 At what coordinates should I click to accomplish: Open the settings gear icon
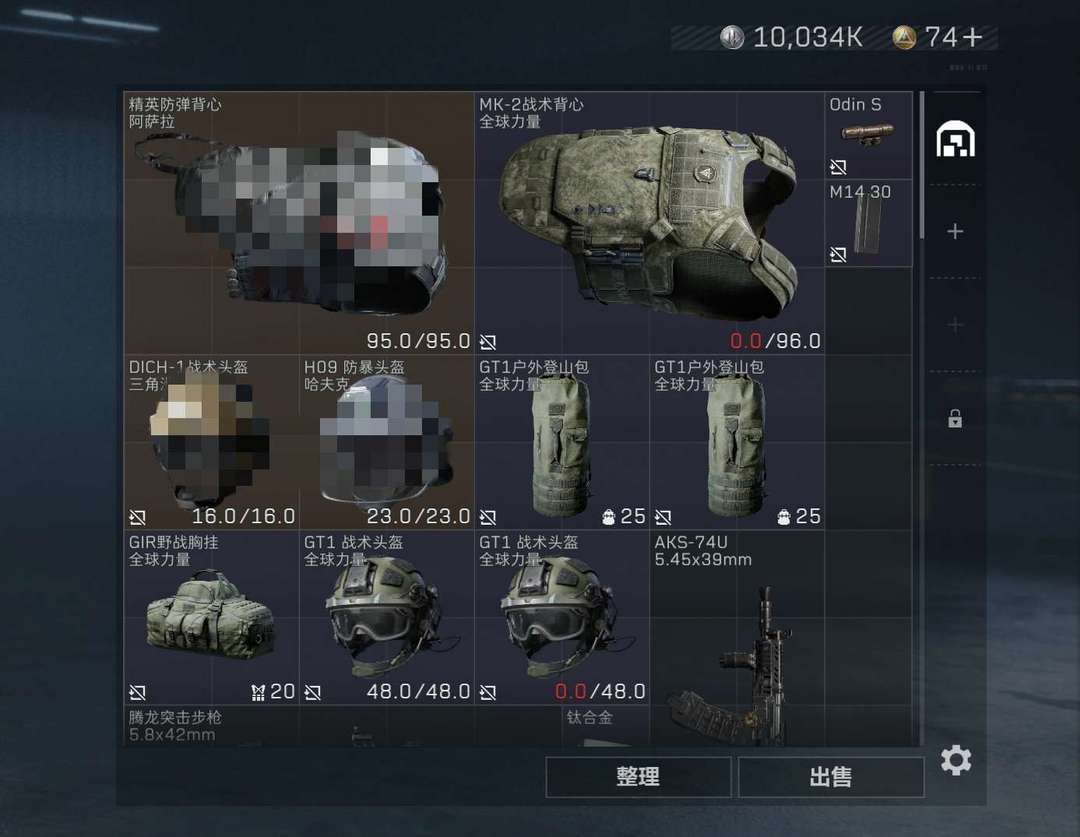[956, 760]
